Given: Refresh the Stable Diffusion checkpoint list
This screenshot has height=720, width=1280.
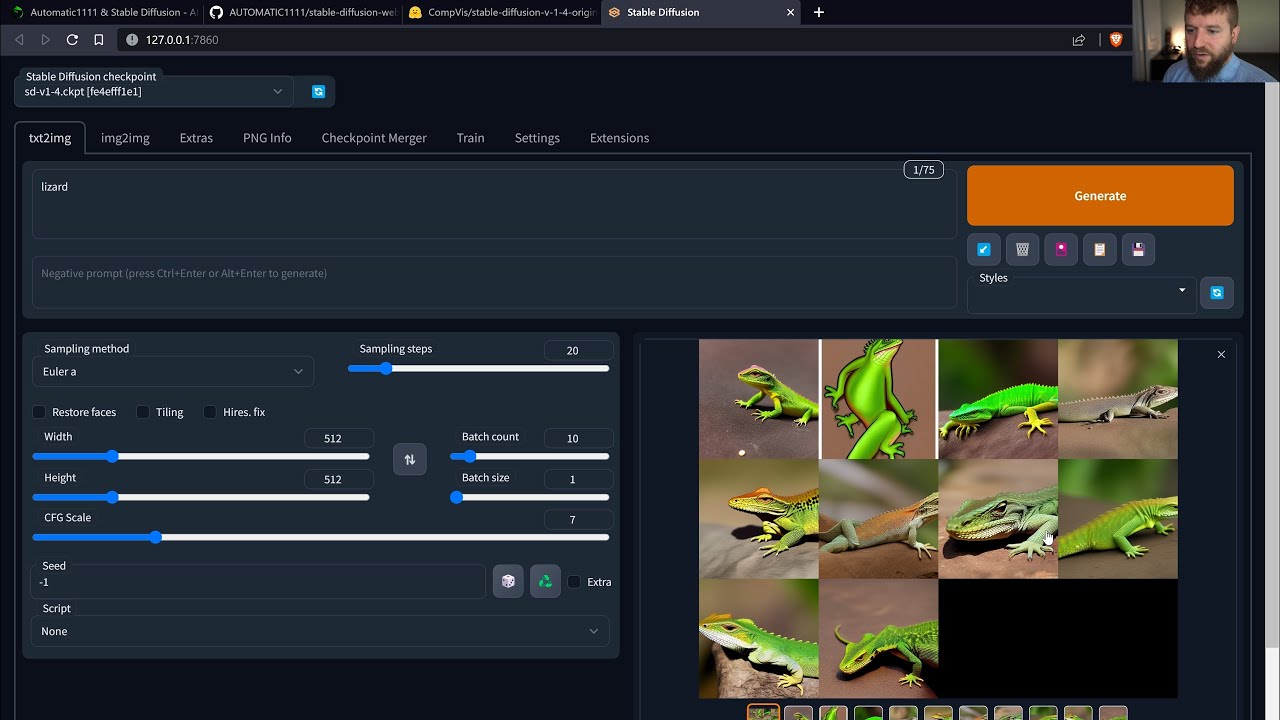Looking at the screenshot, I should point(318,92).
